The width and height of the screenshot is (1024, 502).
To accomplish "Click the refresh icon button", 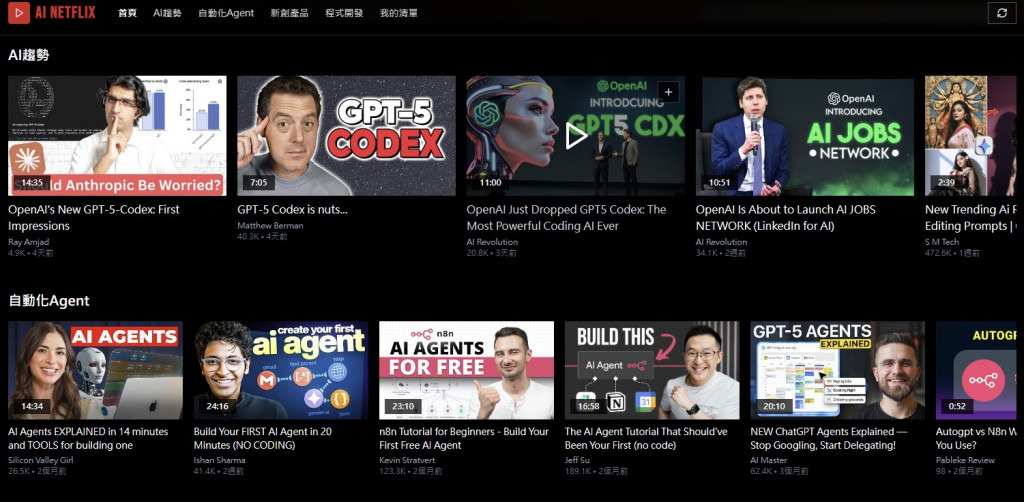I will click(x=1002, y=13).
